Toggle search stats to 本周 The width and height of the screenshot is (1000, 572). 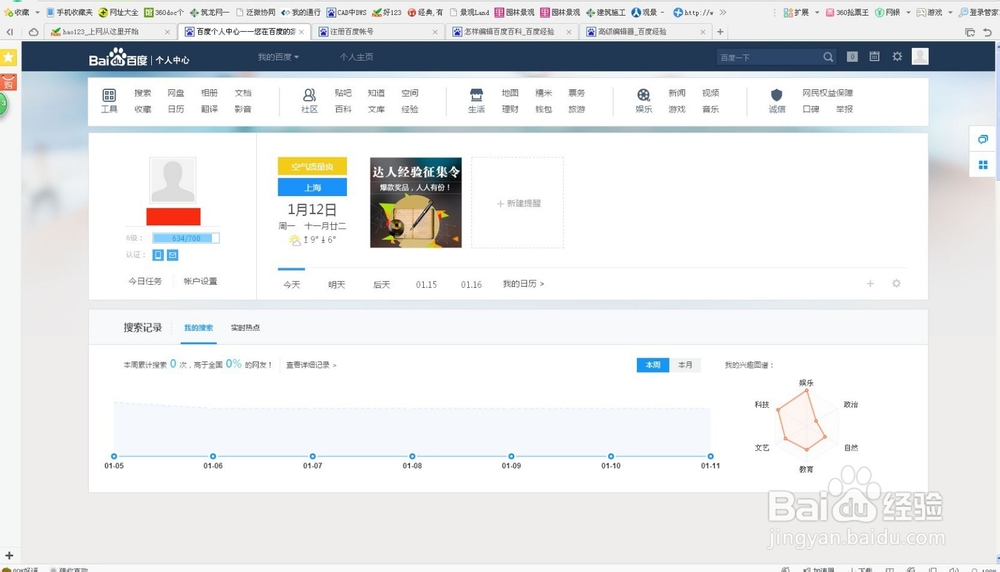click(652, 365)
